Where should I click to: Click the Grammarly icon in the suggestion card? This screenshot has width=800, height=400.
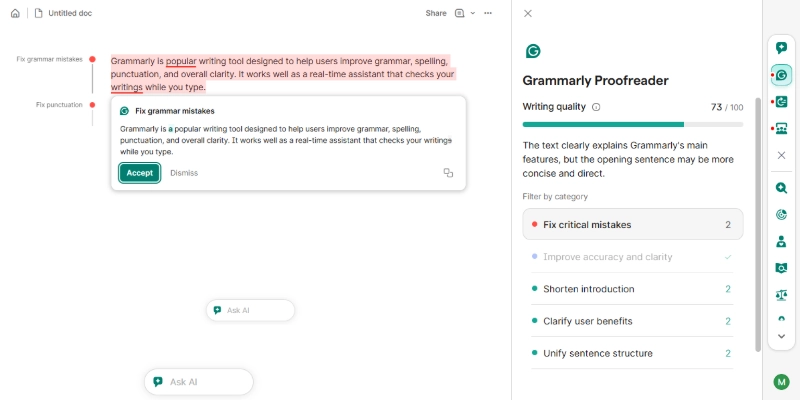click(124, 111)
